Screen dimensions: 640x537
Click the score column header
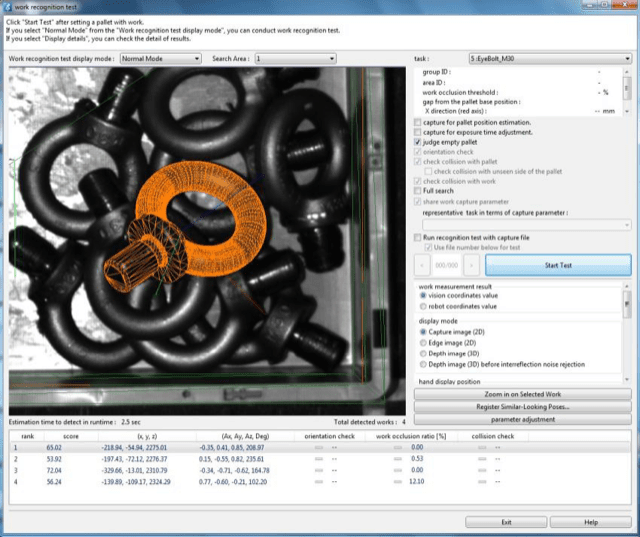(71, 436)
